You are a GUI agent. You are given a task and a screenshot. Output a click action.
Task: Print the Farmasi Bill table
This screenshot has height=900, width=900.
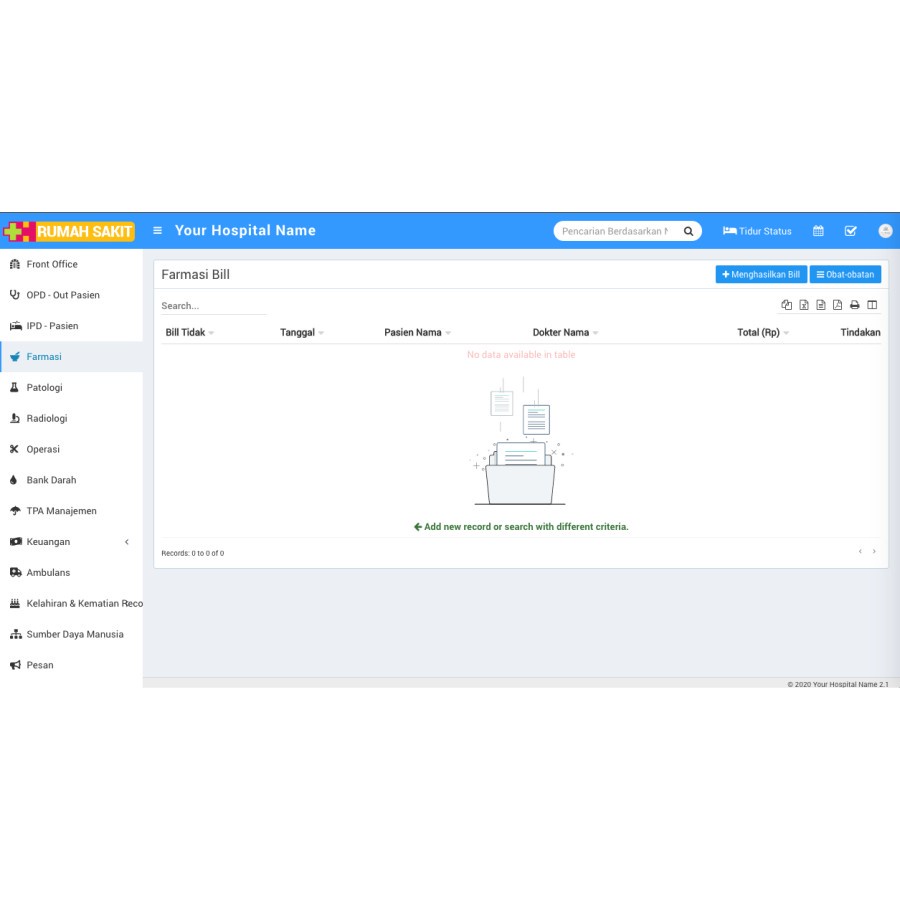point(855,305)
